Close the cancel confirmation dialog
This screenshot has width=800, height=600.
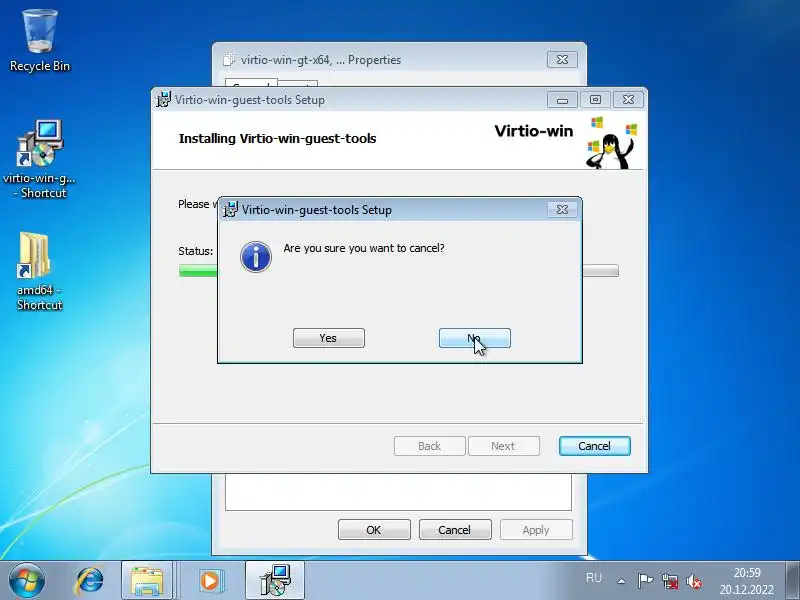[x=562, y=210]
